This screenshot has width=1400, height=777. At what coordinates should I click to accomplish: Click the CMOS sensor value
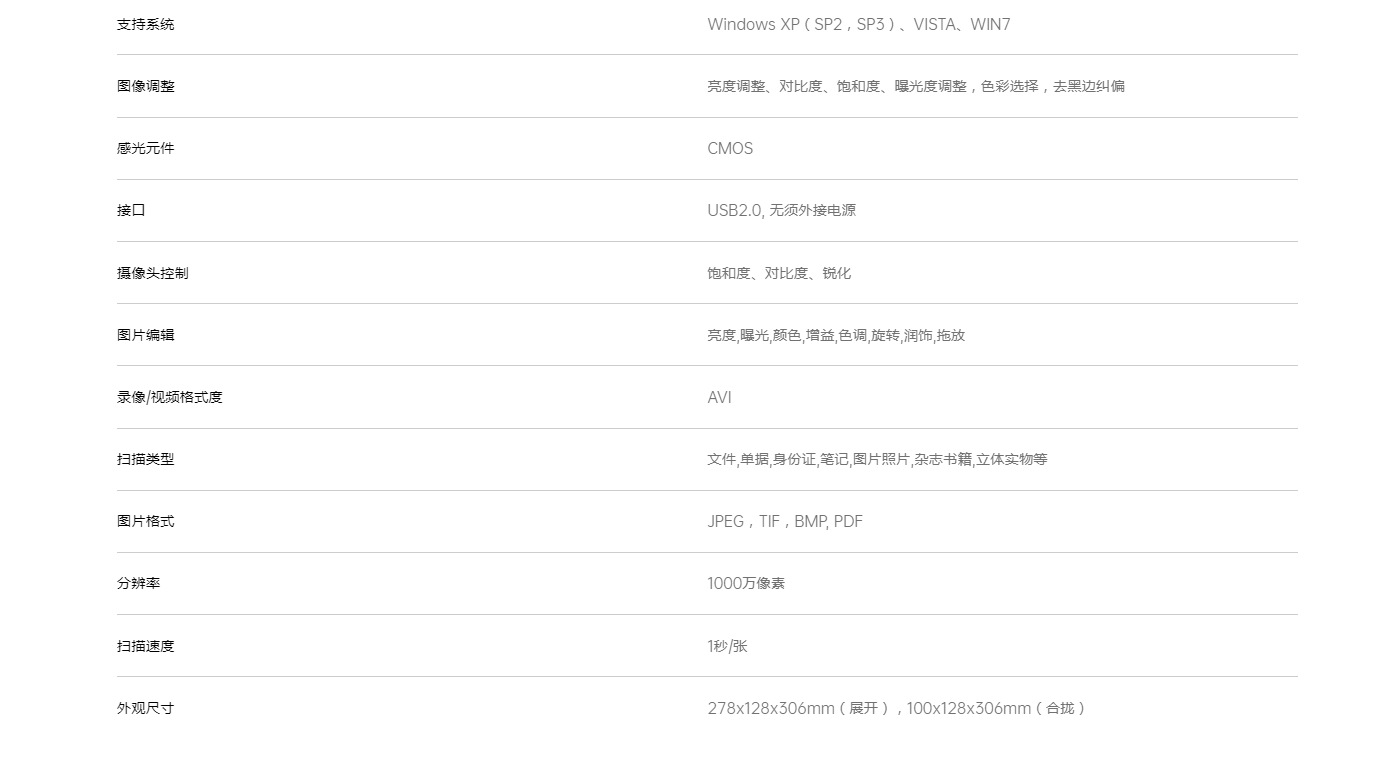(x=730, y=148)
